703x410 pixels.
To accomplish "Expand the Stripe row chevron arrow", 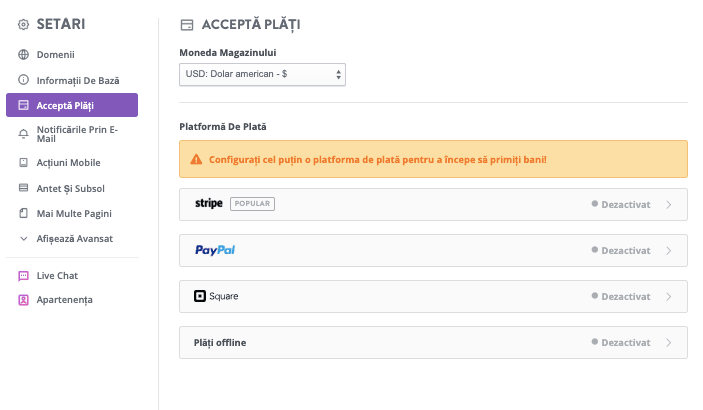I will coord(668,204).
